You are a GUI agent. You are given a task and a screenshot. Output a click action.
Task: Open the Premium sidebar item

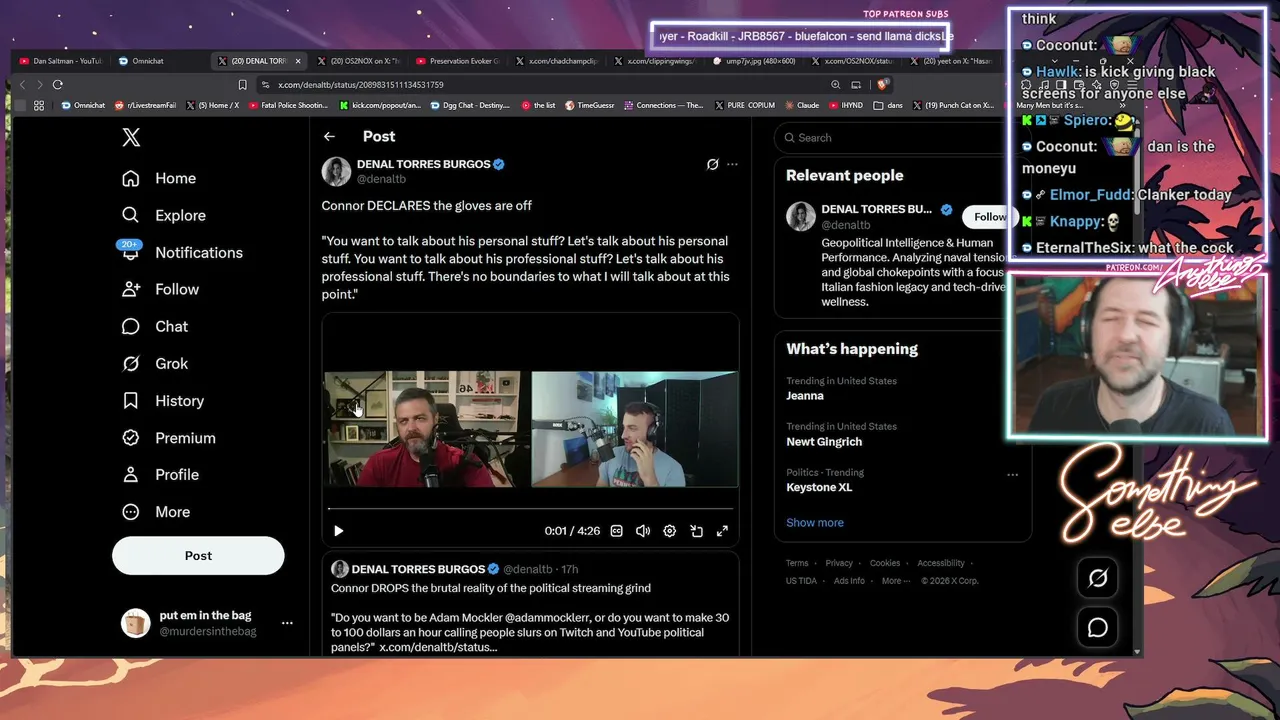168,437
